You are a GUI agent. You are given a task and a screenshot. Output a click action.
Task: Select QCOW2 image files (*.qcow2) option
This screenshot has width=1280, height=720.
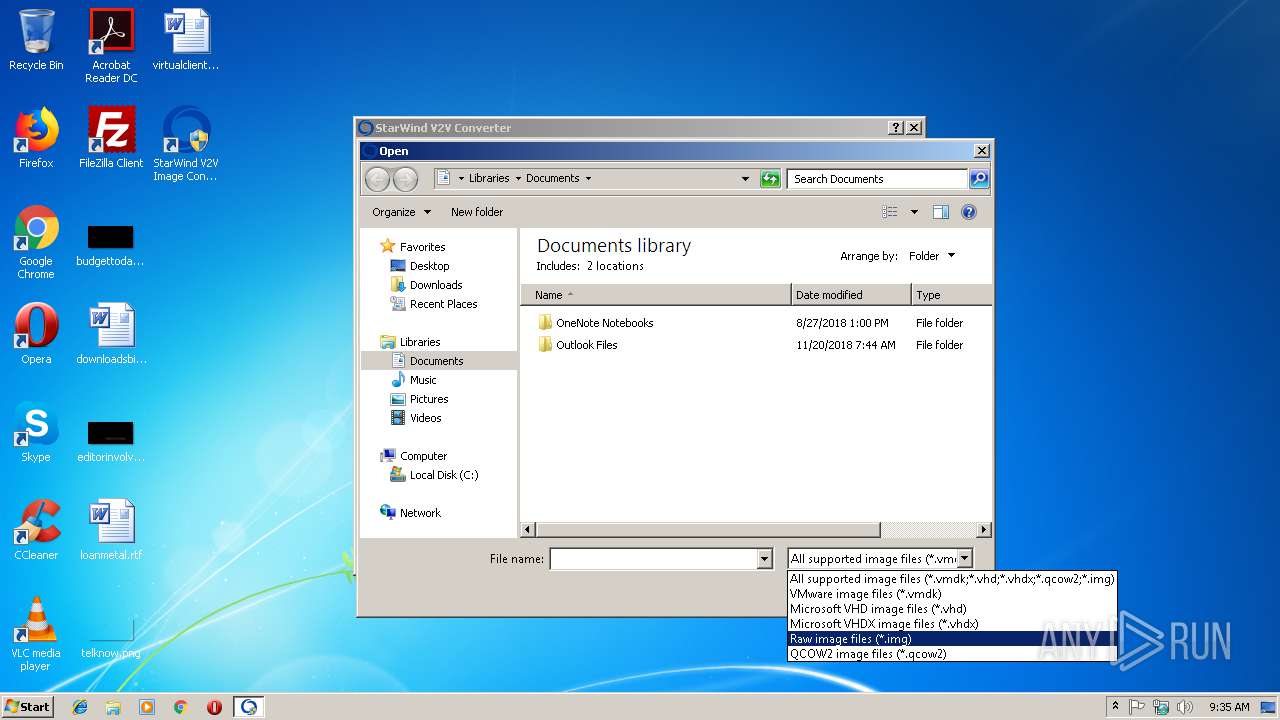pyautogui.click(x=952, y=654)
